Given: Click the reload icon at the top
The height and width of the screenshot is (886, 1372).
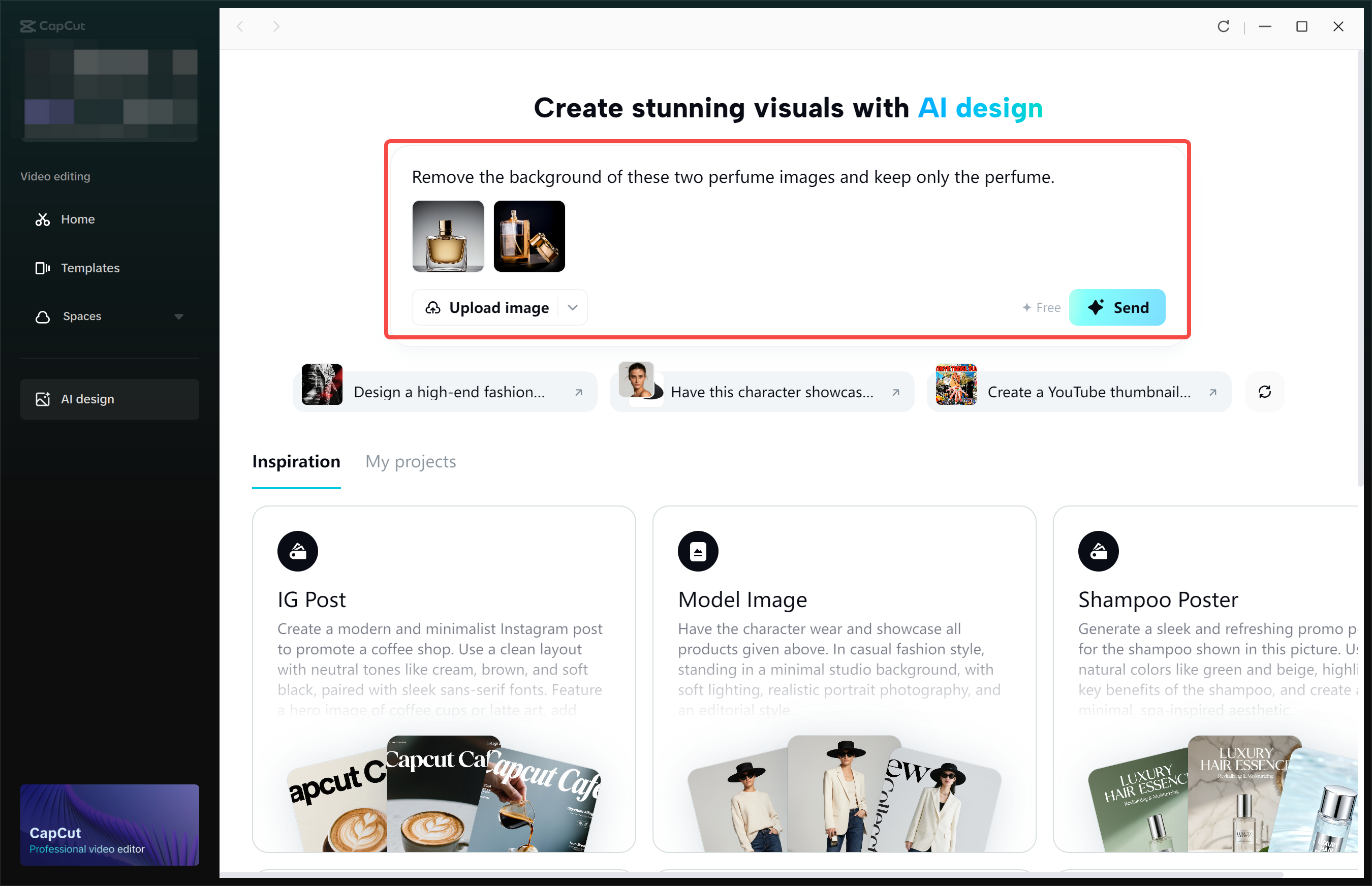Looking at the screenshot, I should coord(1224,26).
